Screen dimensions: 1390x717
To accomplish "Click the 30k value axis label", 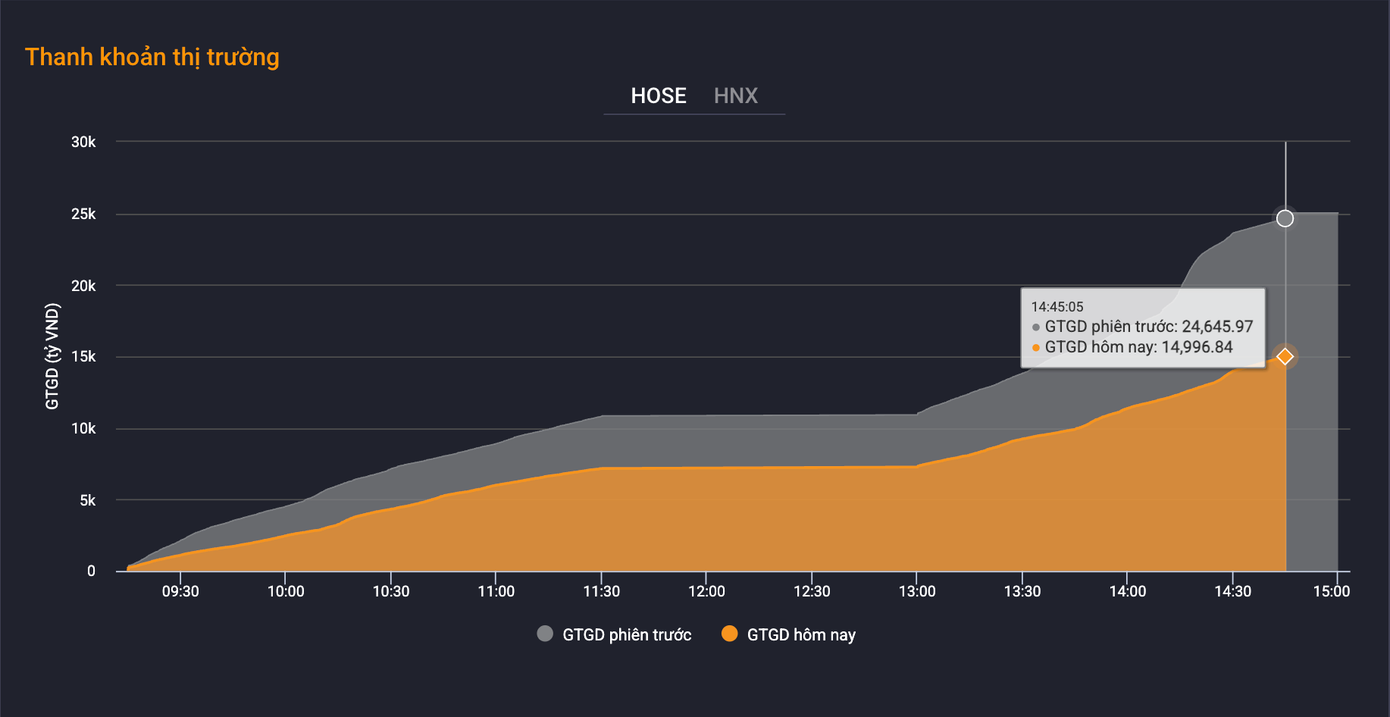I will coord(83,142).
